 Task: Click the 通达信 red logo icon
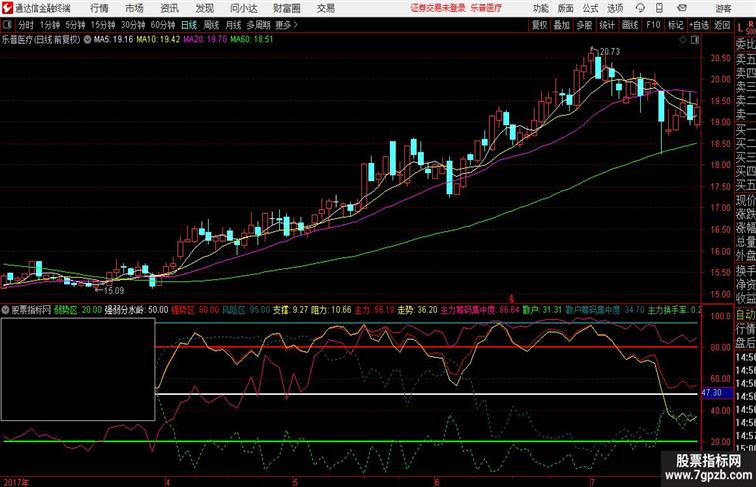[7, 8]
